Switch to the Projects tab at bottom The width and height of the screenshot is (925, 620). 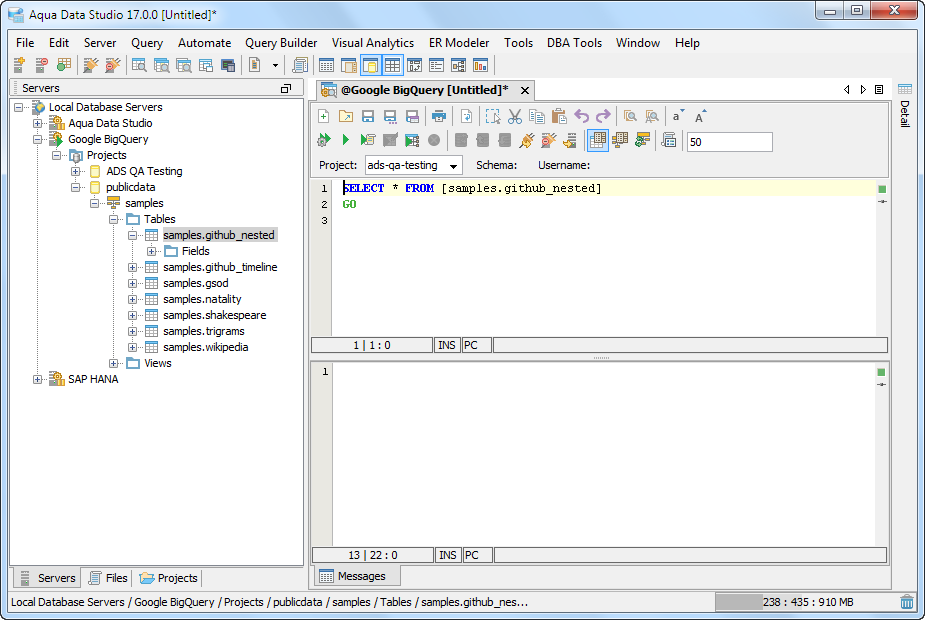(169, 578)
